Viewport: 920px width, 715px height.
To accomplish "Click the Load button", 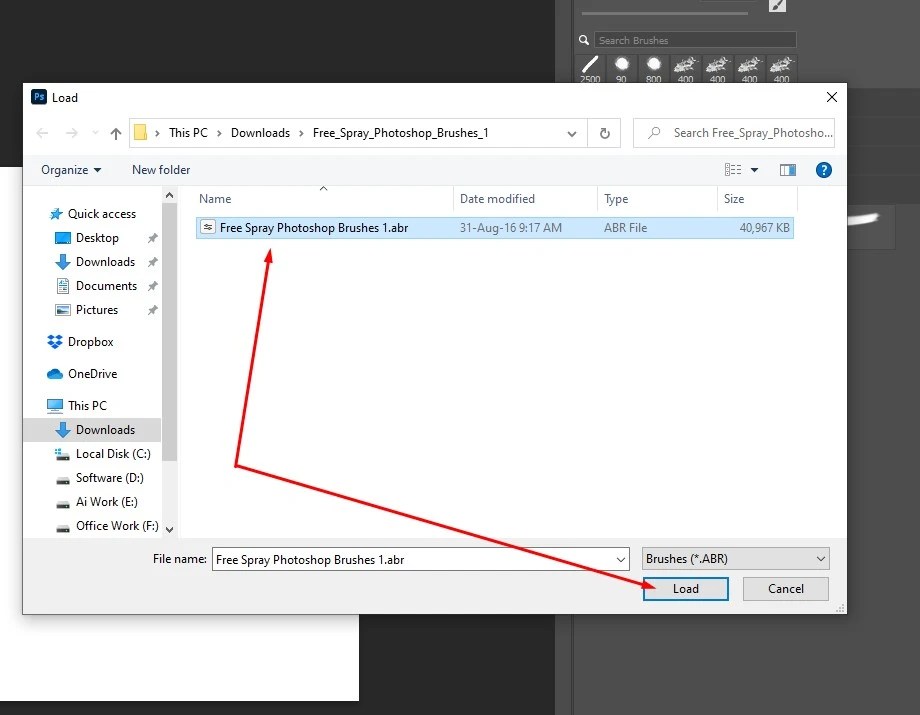I will click(x=685, y=589).
